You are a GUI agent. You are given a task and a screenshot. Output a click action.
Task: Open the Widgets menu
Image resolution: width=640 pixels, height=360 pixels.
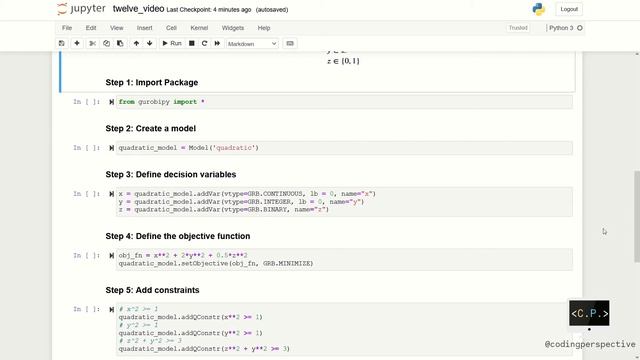(x=233, y=28)
